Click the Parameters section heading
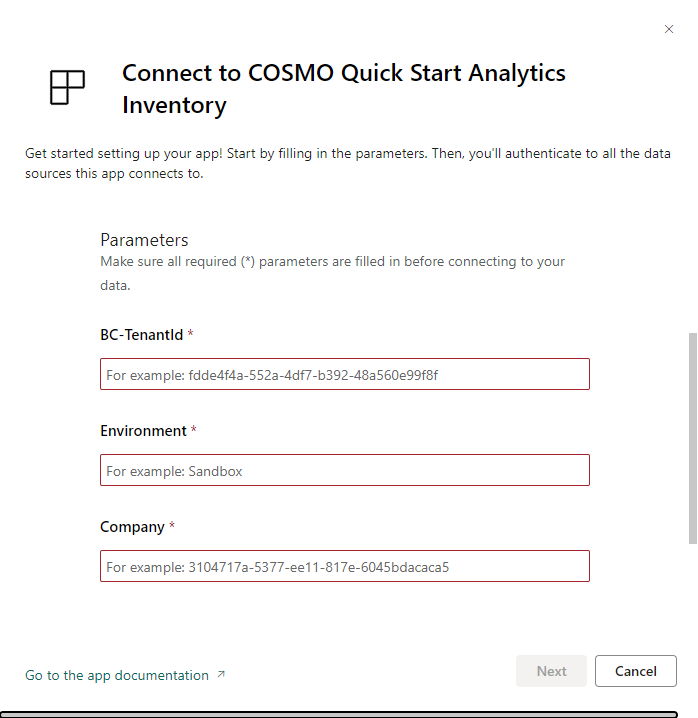 click(x=144, y=240)
